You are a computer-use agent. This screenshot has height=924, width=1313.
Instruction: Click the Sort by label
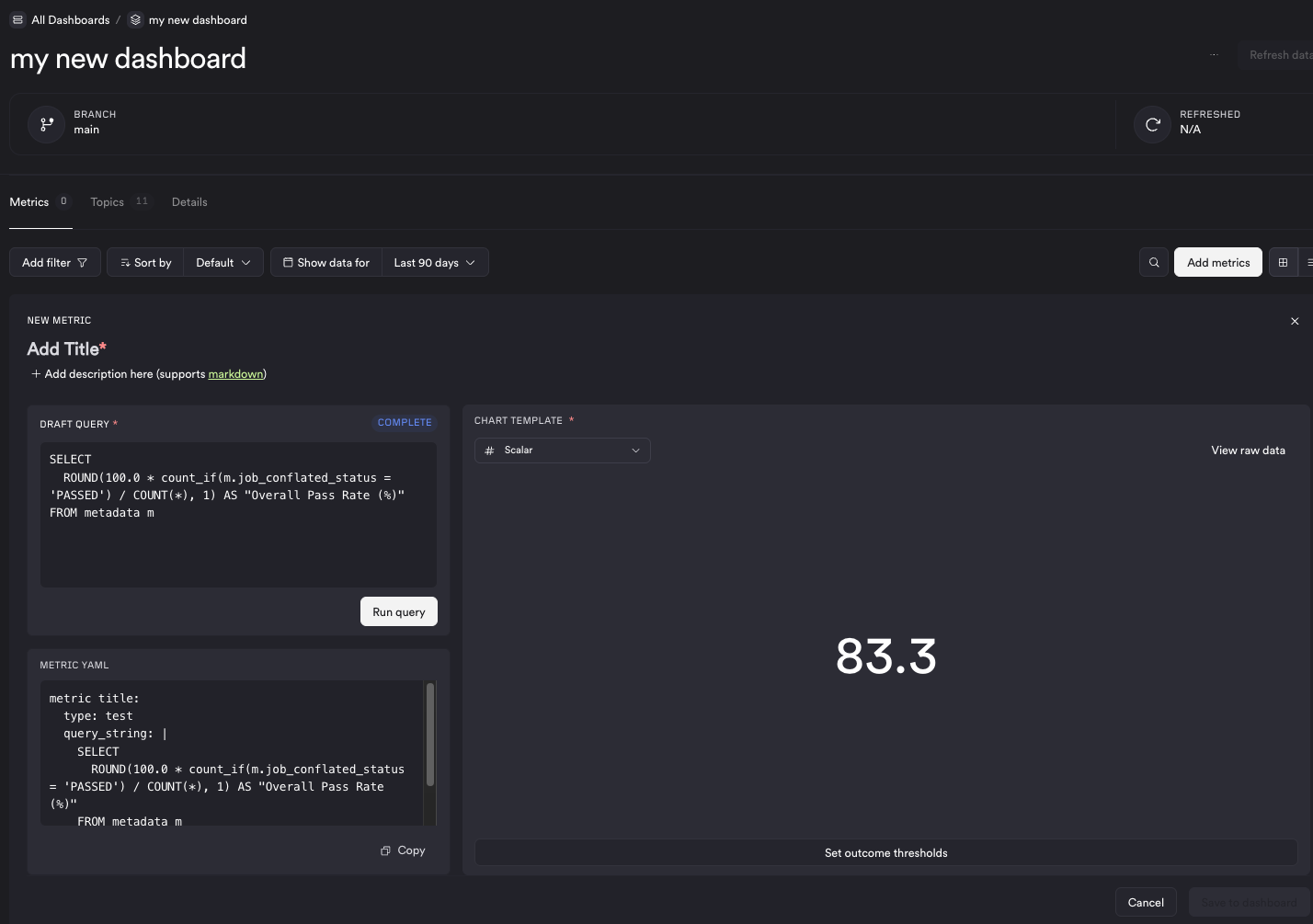pos(145,262)
